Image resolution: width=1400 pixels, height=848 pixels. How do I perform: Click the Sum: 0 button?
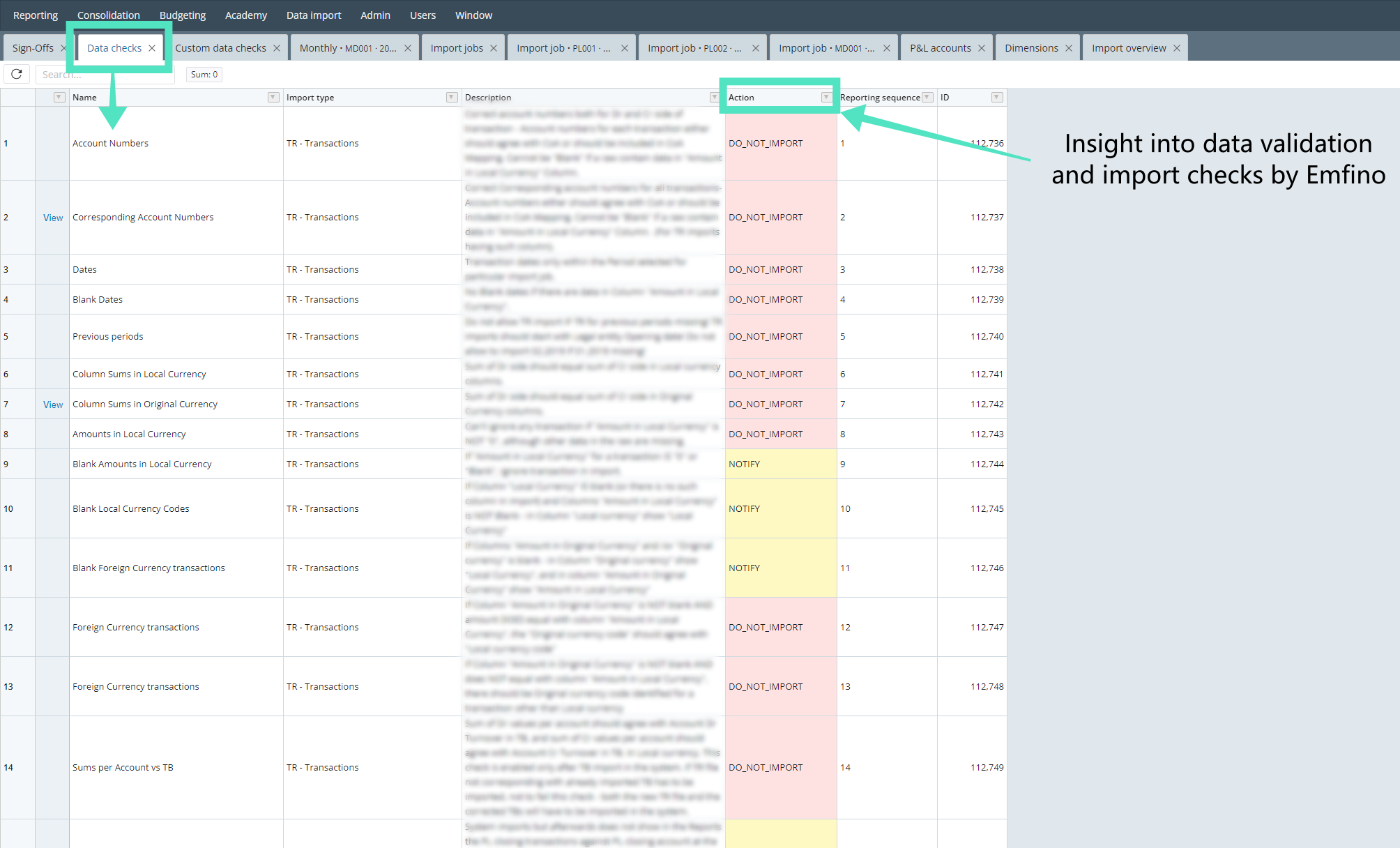pyautogui.click(x=204, y=74)
